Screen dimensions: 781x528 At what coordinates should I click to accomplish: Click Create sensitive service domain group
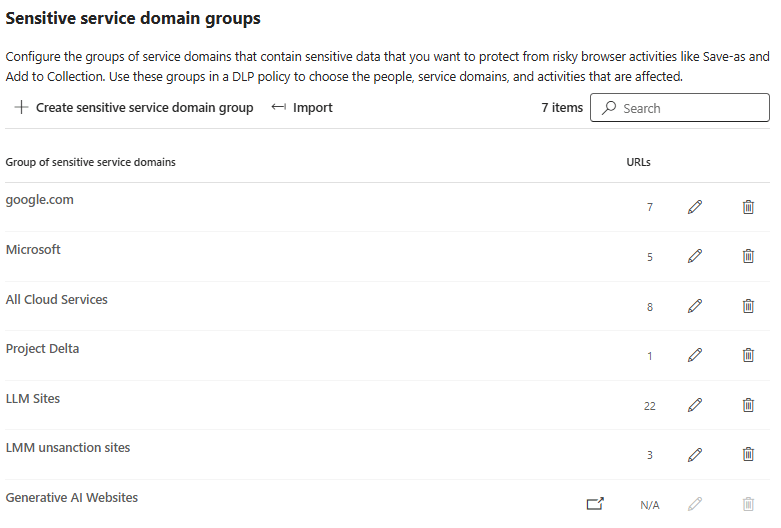[134, 108]
